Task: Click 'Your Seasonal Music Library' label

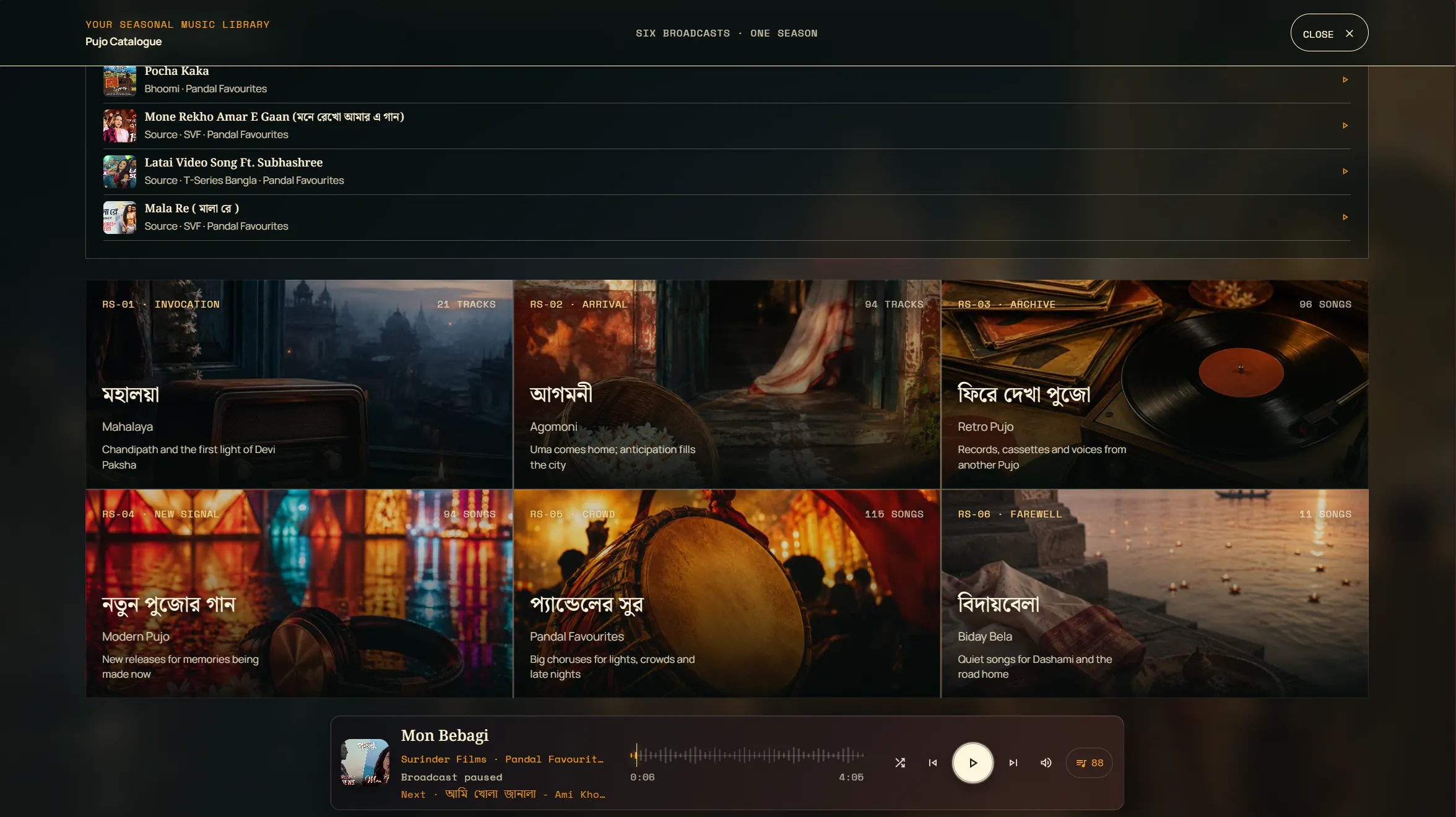Action: pyautogui.click(x=178, y=25)
